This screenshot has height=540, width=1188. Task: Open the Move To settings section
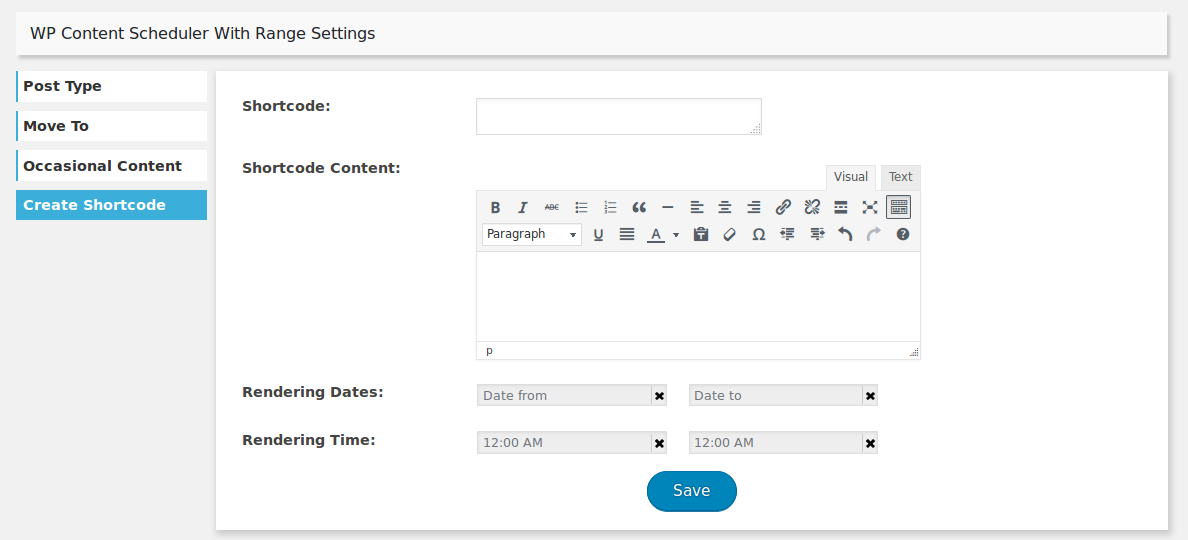click(x=111, y=126)
